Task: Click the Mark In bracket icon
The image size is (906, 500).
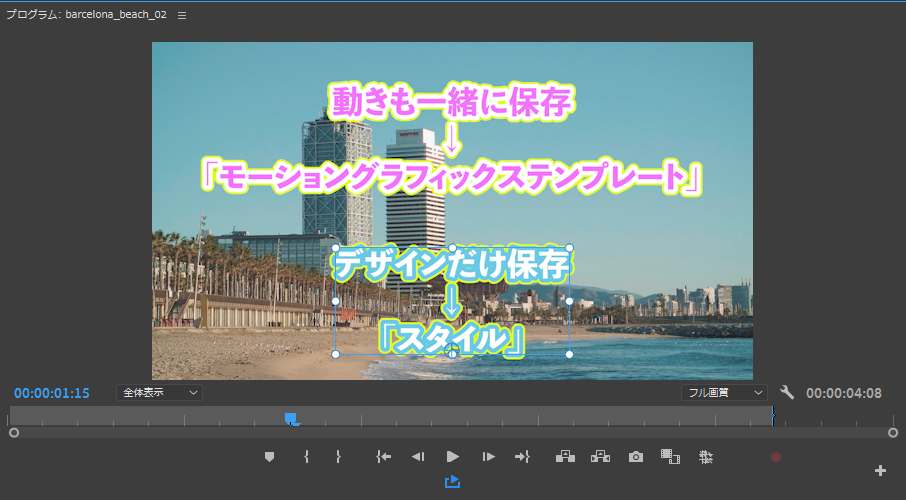Action: (x=306, y=457)
